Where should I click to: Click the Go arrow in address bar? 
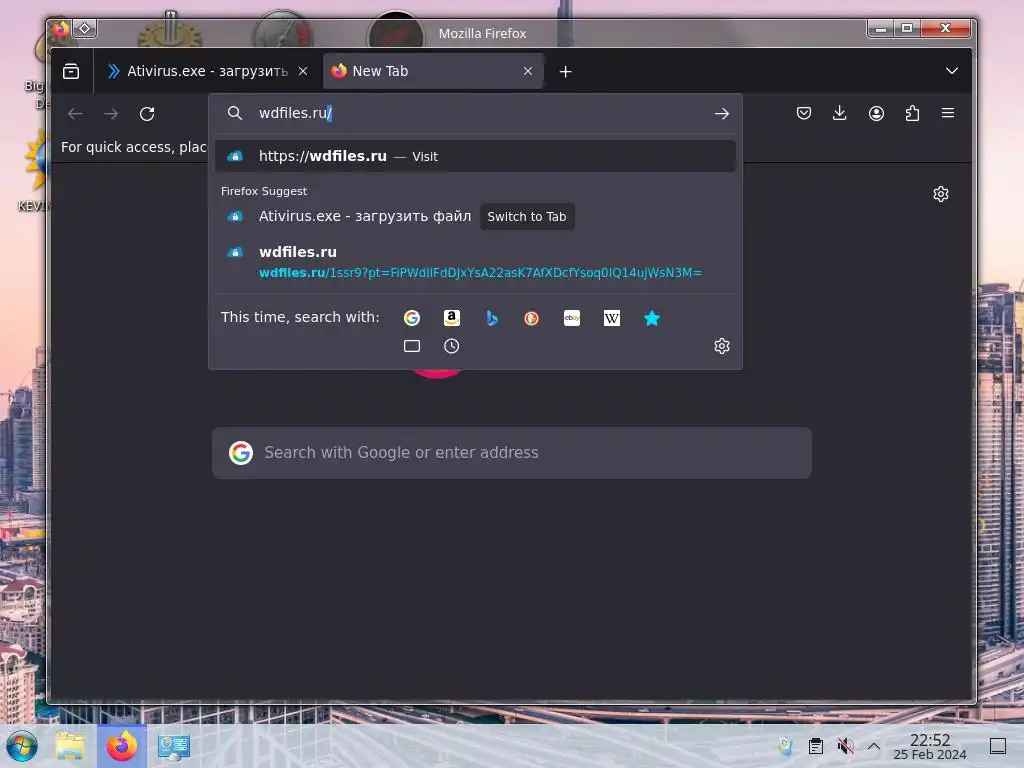722,114
